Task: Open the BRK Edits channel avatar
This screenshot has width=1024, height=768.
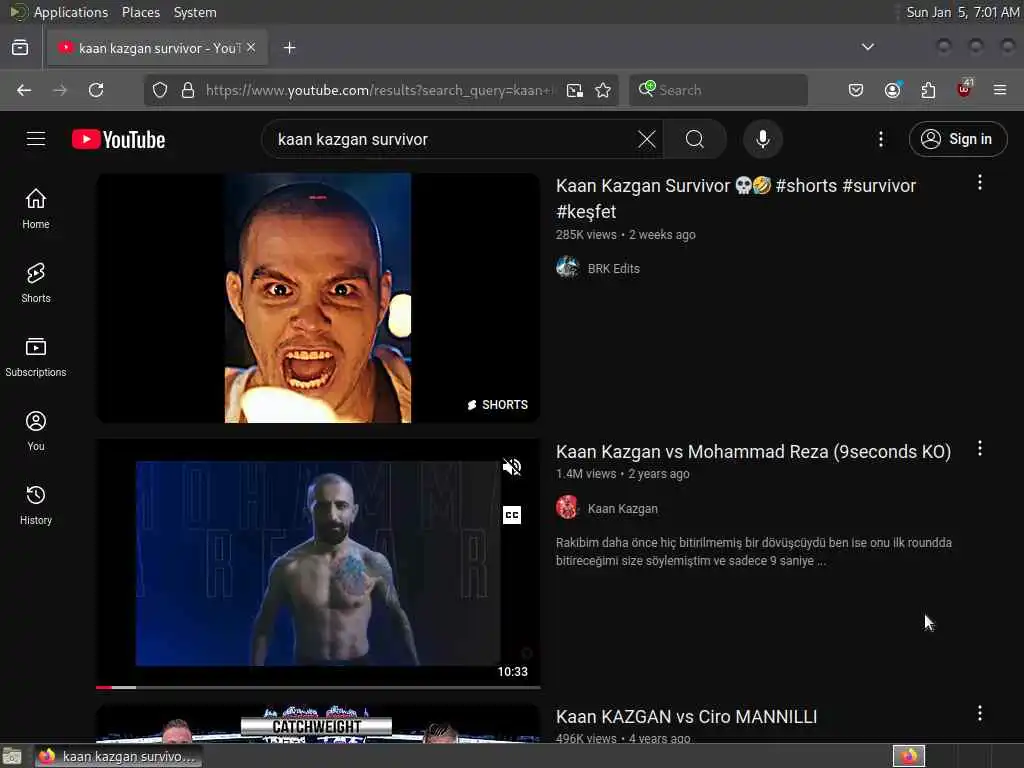Action: [x=567, y=268]
